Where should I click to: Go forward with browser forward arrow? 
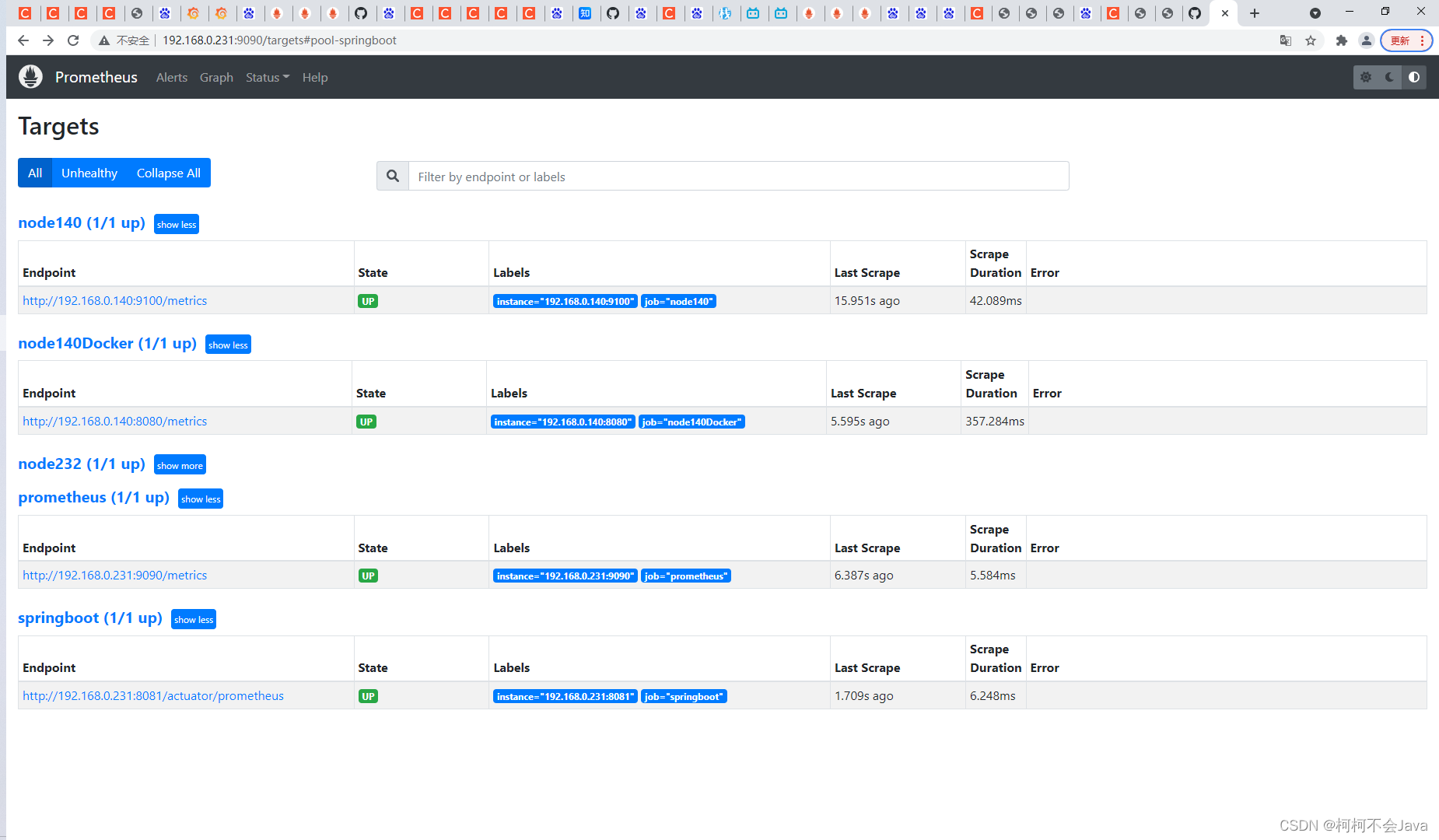48,40
